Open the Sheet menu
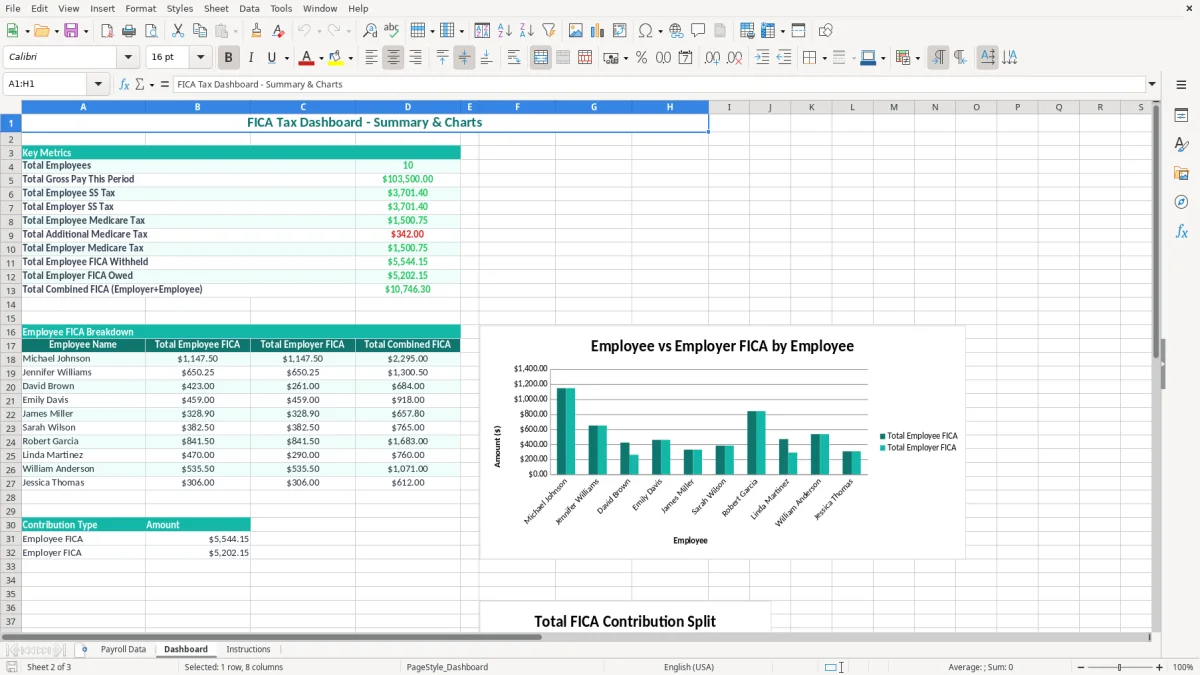 pyautogui.click(x=216, y=8)
